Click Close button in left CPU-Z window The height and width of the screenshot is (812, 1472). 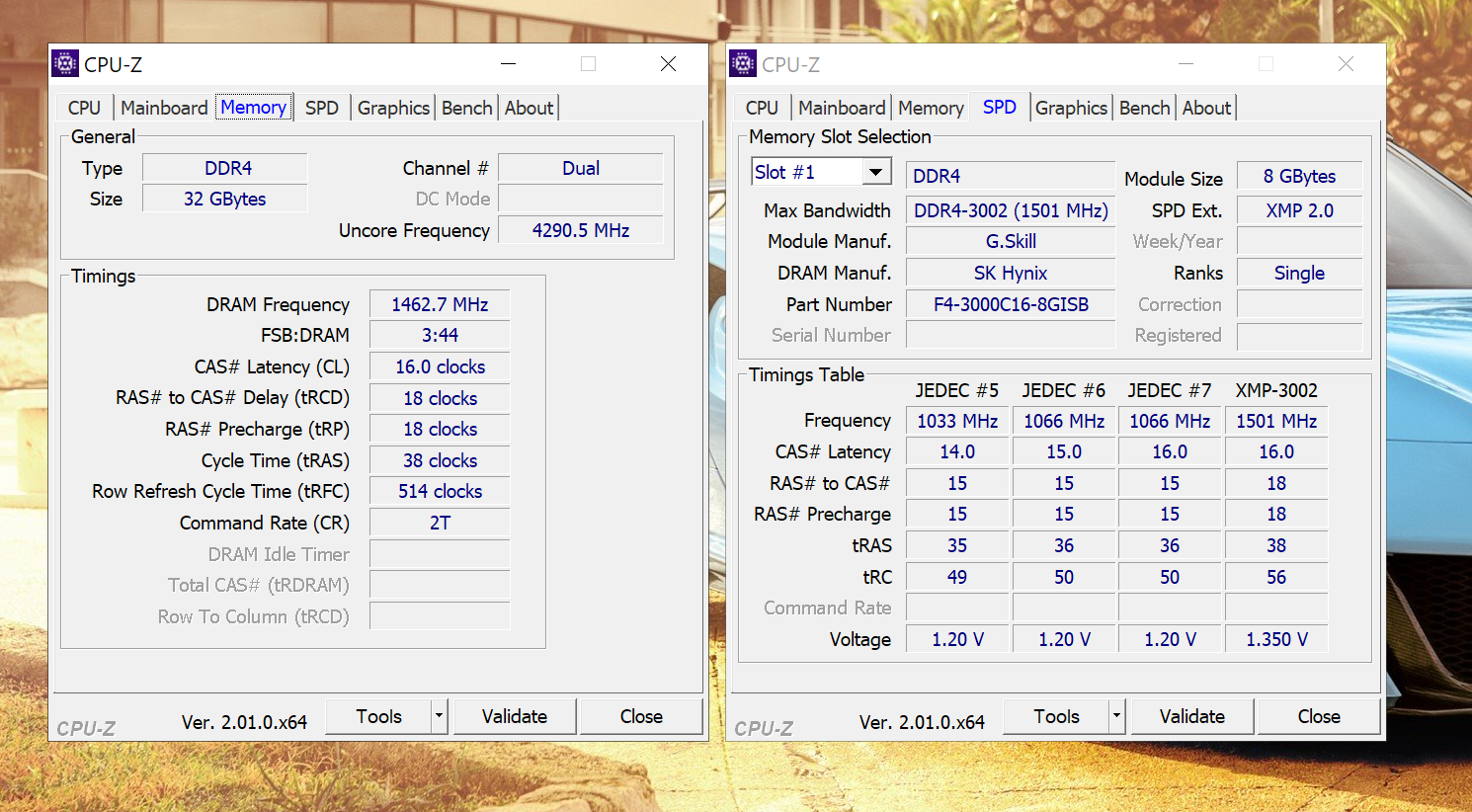[641, 716]
